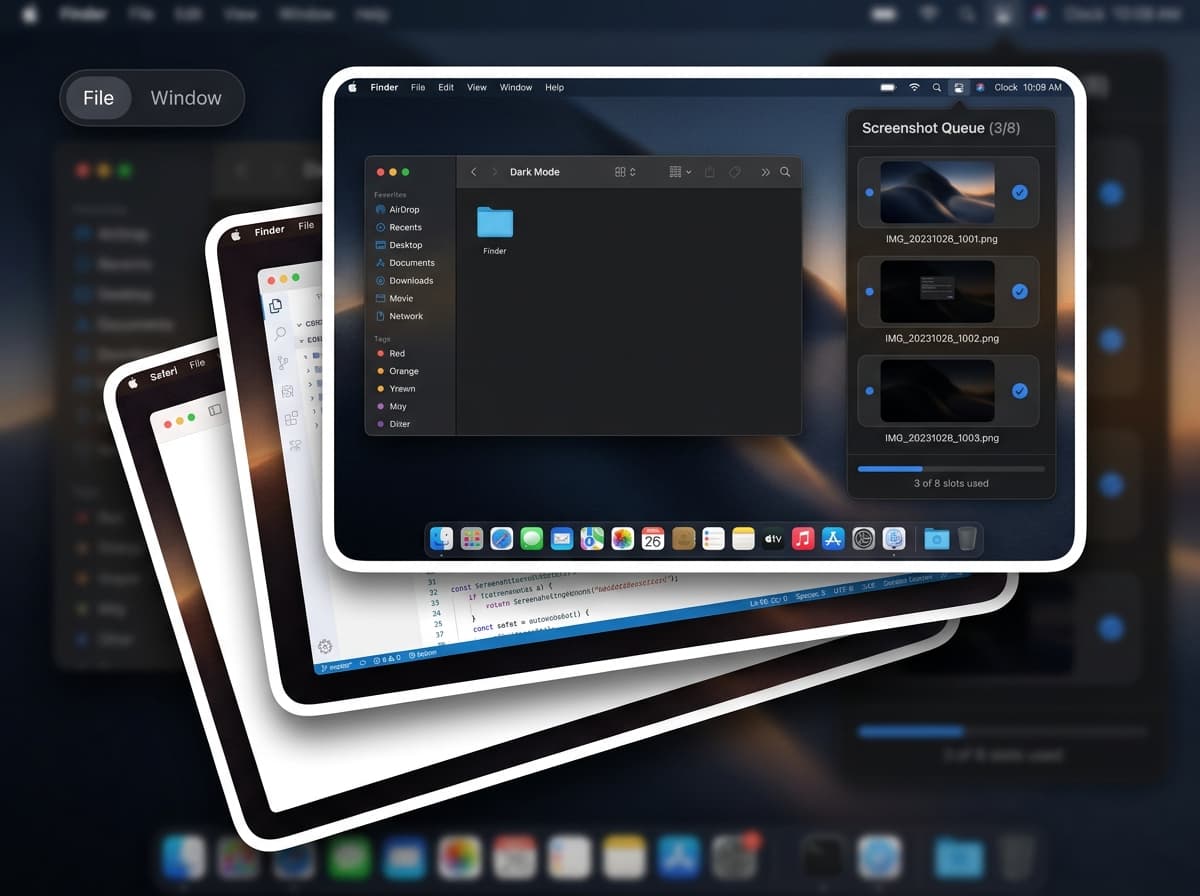The width and height of the screenshot is (1200, 896).
Task: Open Safari compass icon in the dock
Action: tap(501, 539)
